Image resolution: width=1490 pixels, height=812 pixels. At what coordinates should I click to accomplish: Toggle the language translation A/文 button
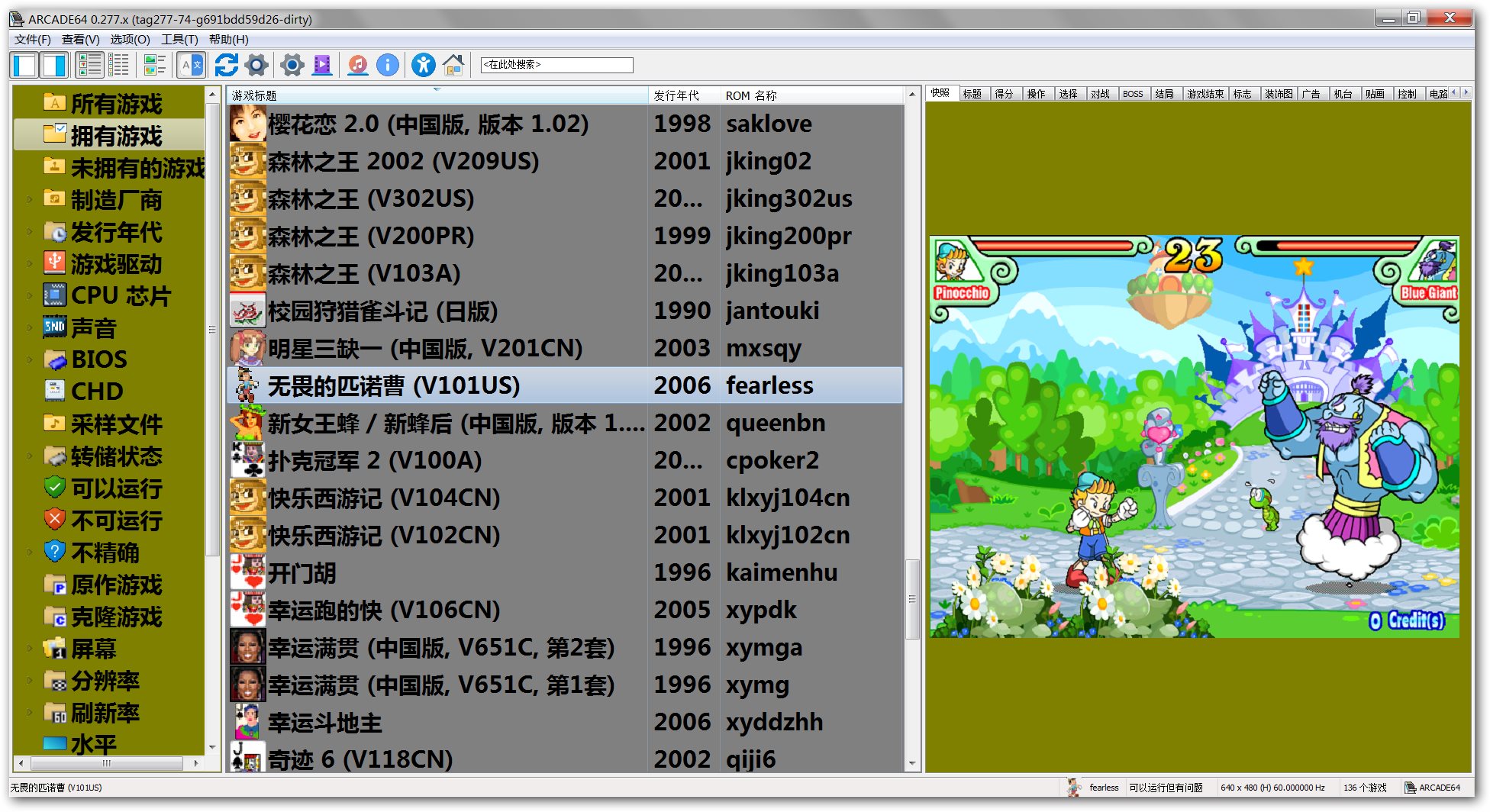(192, 66)
